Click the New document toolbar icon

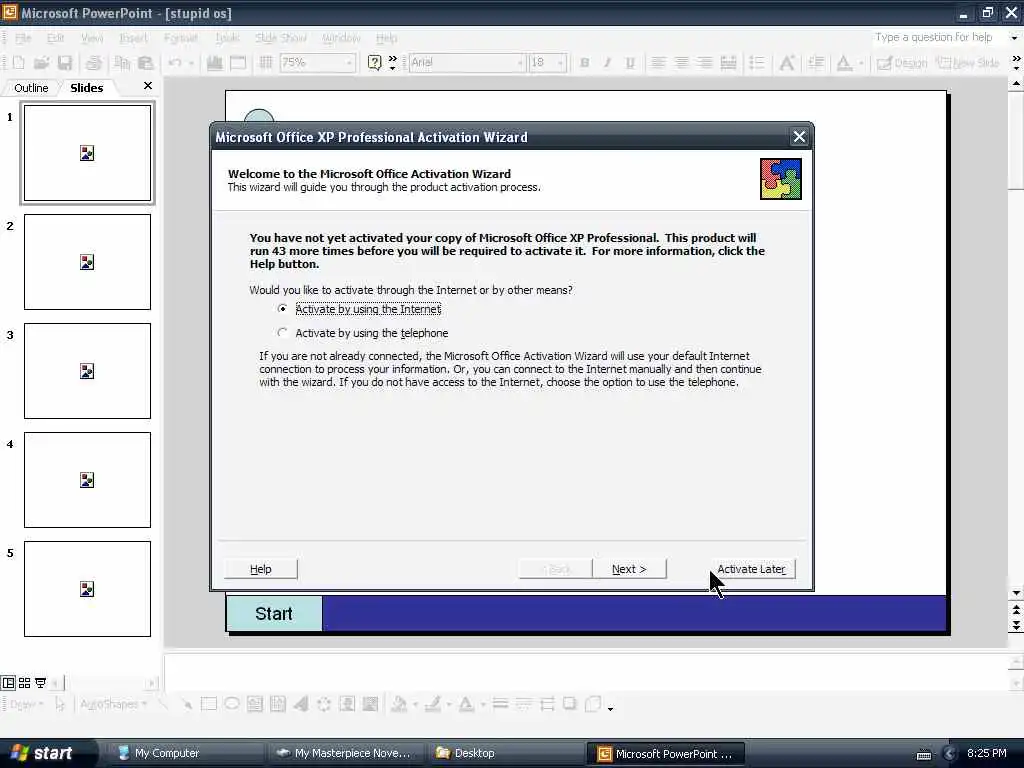pos(18,63)
